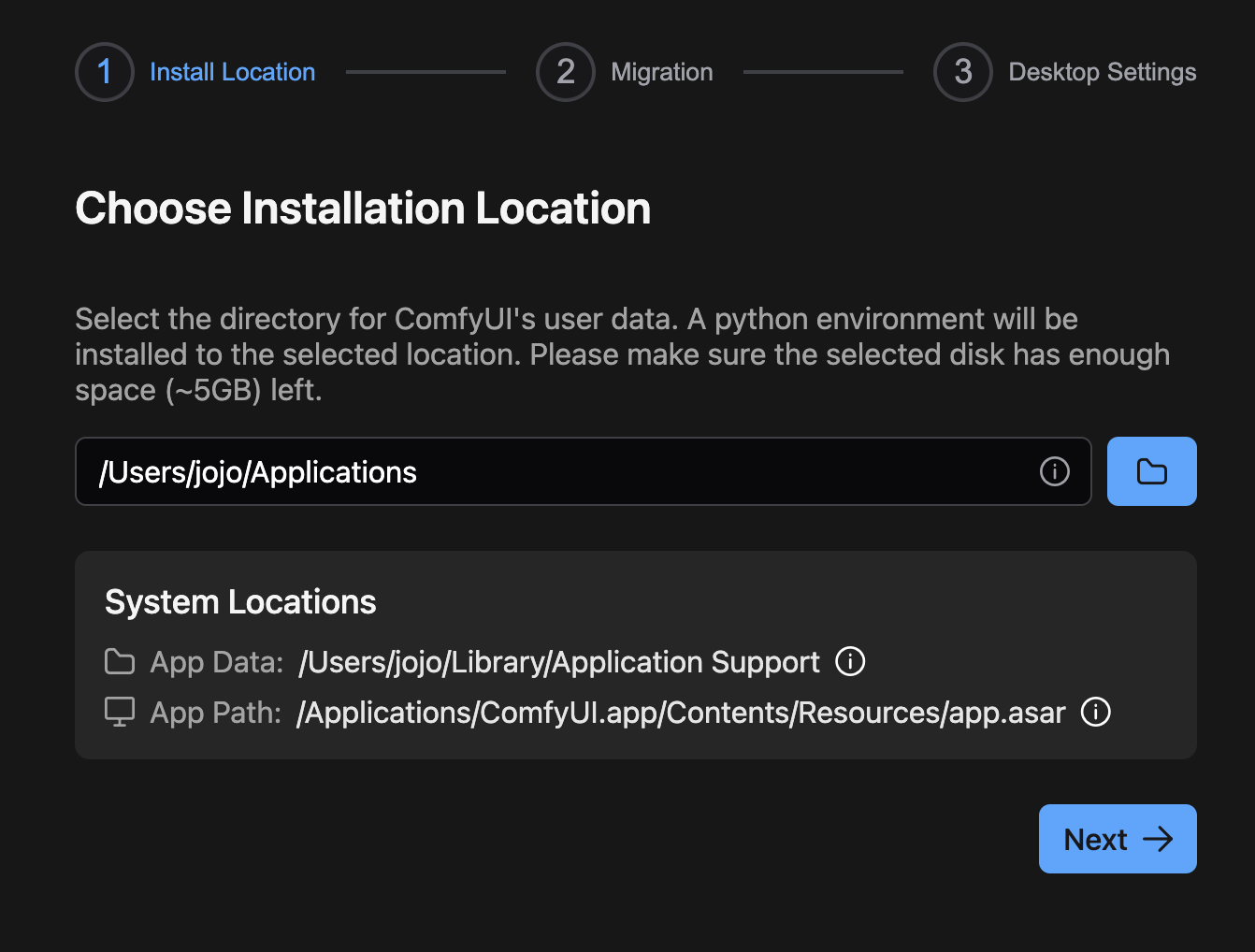Click the App Path value text

[681, 713]
